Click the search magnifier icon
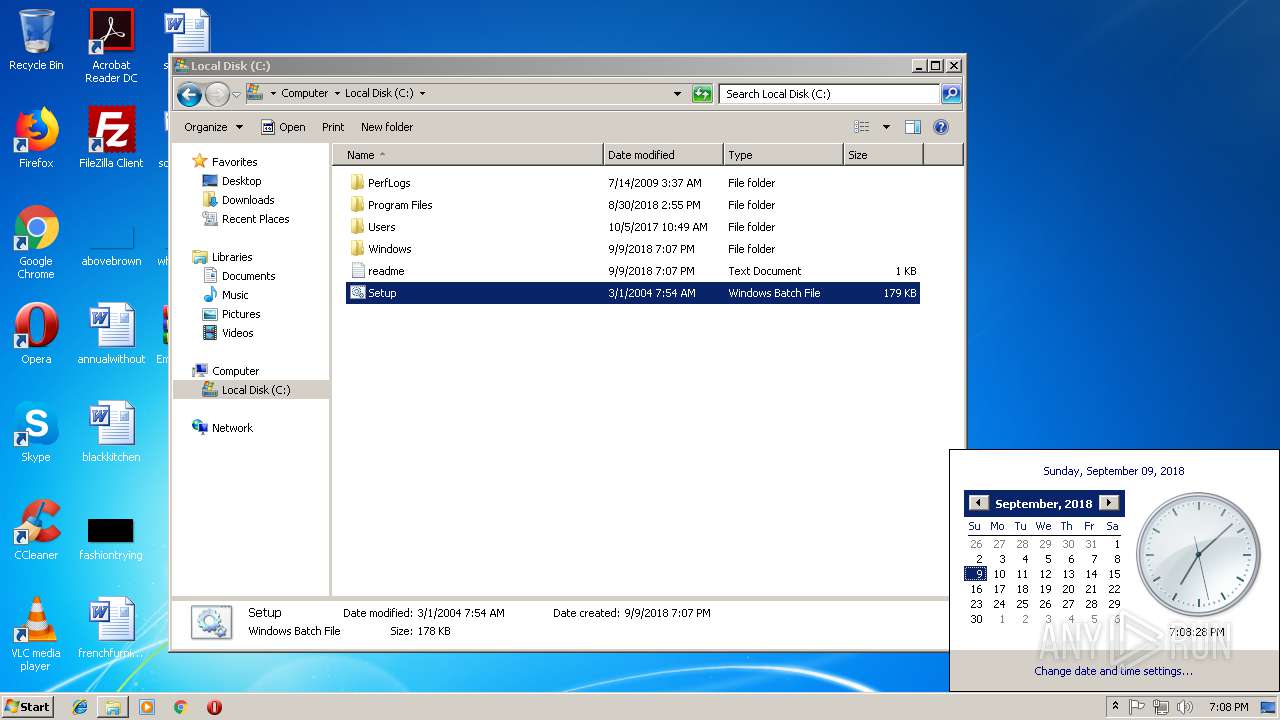This screenshot has height=720, width=1280. (x=951, y=94)
